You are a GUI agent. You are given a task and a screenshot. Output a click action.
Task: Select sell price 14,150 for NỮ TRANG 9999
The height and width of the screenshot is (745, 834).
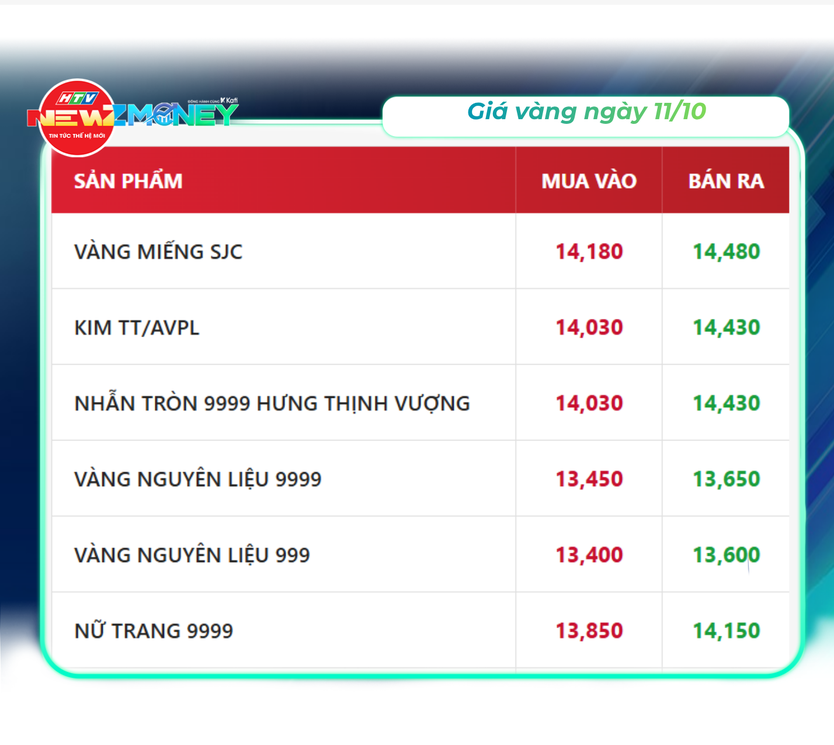tap(726, 631)
